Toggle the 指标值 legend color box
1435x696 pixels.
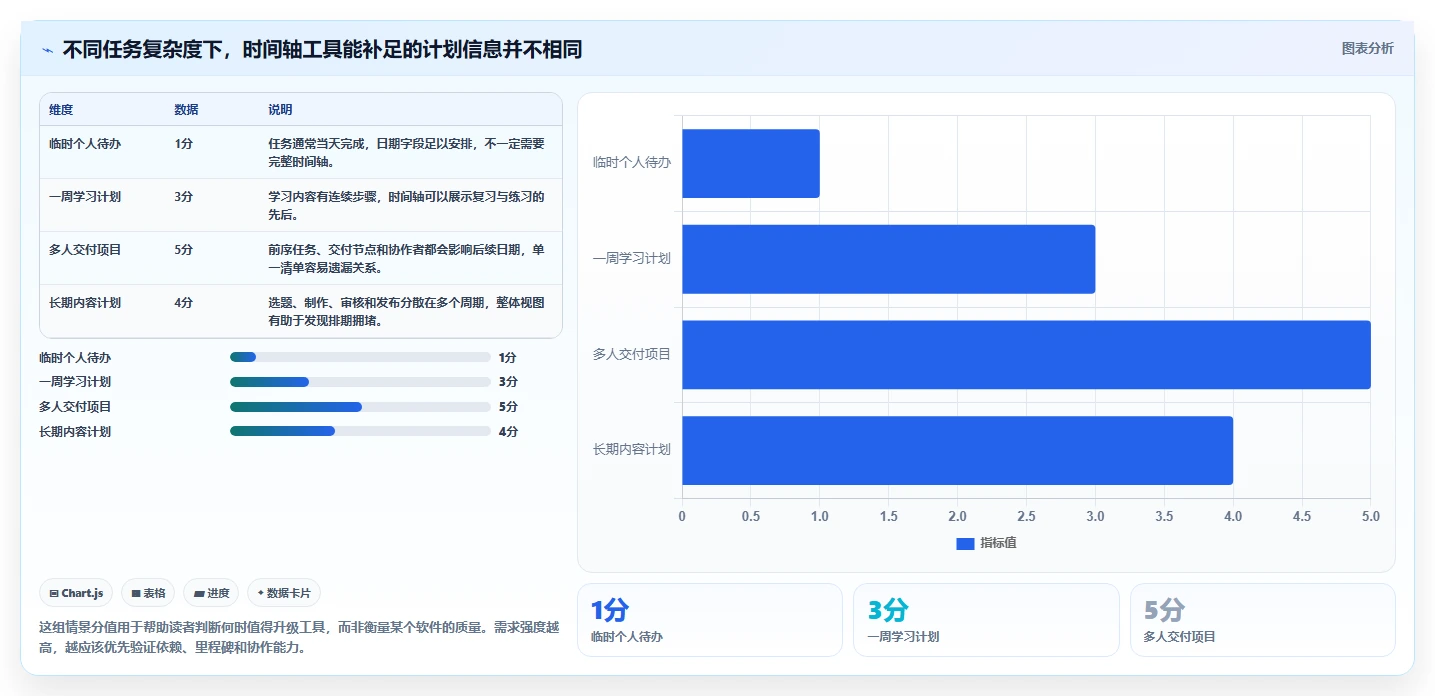coord(965,543)
